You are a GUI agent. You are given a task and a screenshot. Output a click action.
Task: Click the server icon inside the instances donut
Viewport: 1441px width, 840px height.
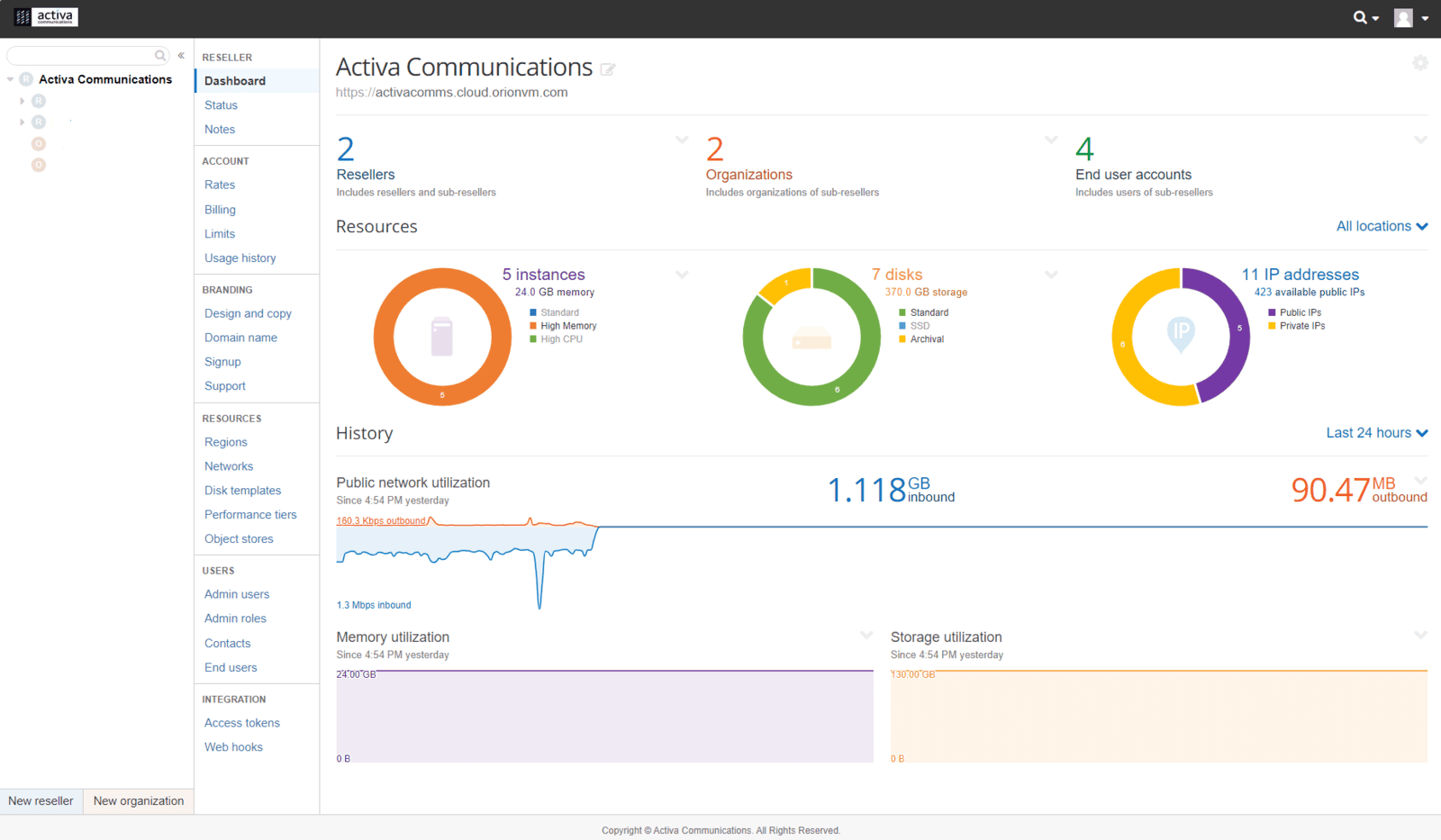click(x=441, y=337)
